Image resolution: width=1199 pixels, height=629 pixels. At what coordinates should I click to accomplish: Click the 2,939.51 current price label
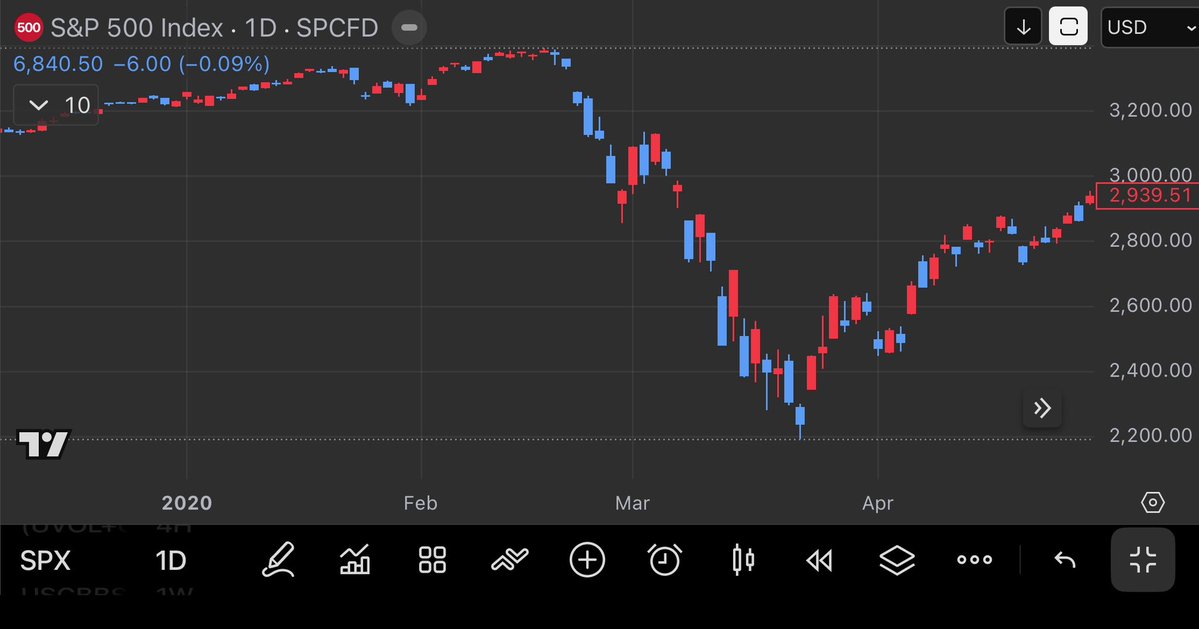[x=1148, y=195]
